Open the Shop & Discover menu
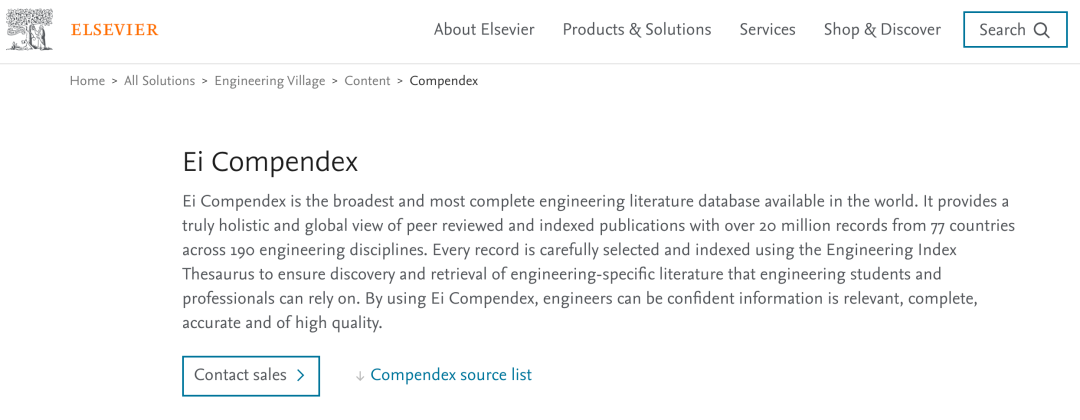Screen dimensions: 1080x420 882,30
